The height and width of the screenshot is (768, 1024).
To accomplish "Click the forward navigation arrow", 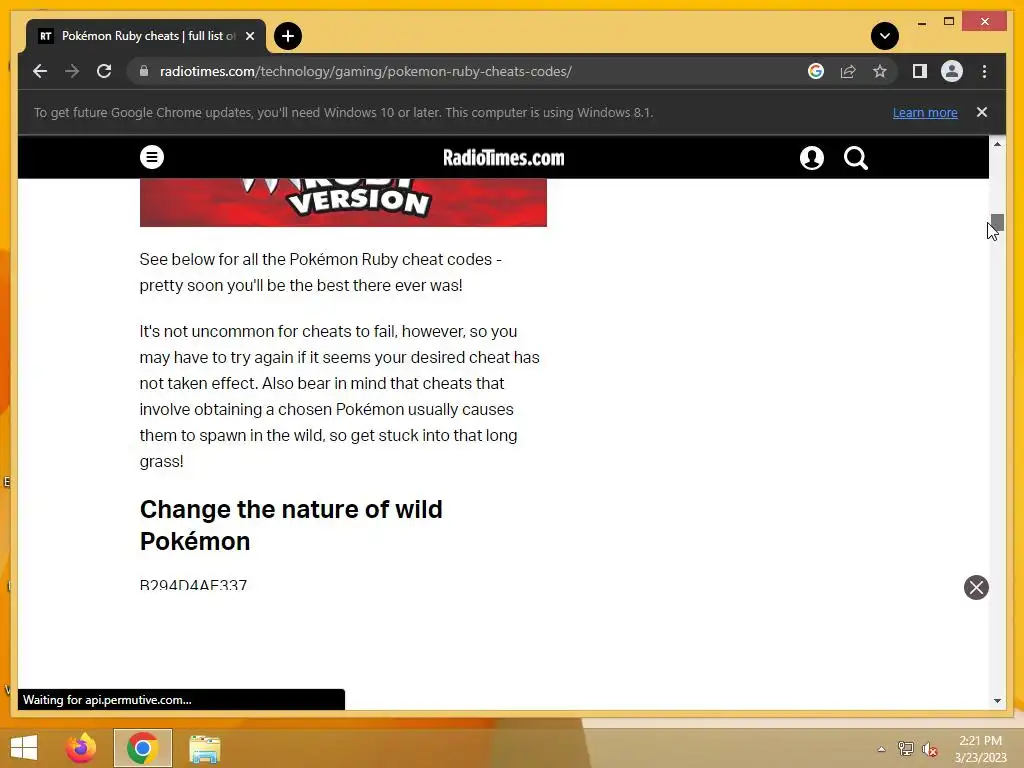I will pos(72,71).
